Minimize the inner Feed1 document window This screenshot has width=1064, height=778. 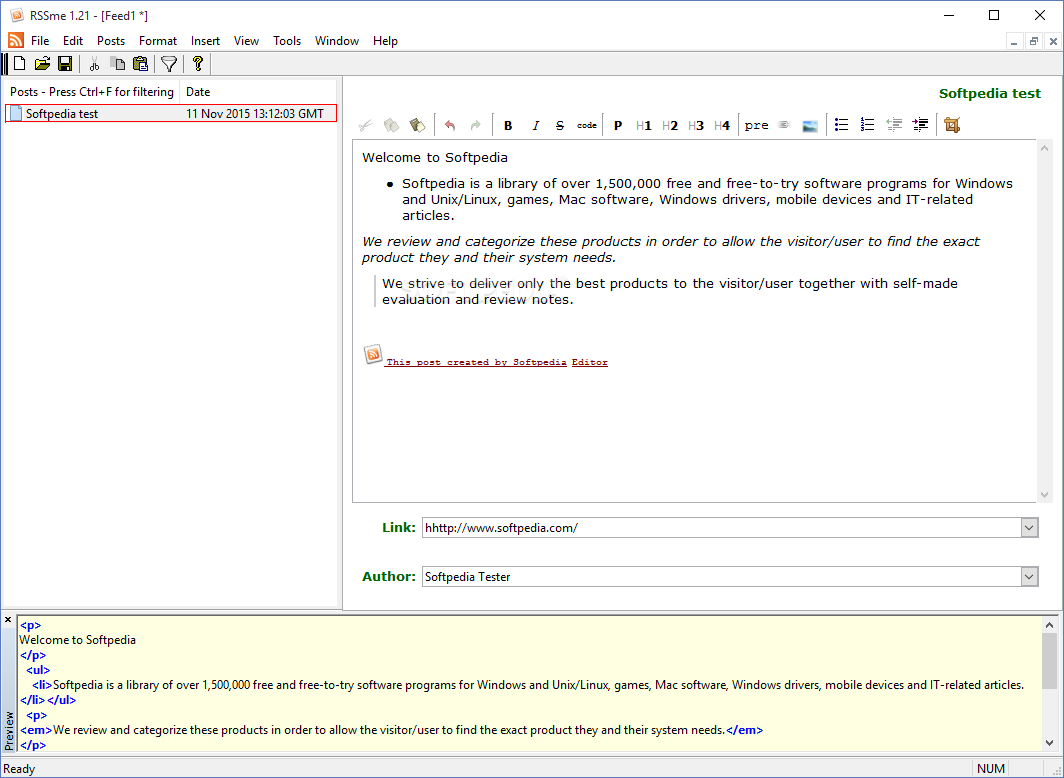click(x=1014, y=41)
